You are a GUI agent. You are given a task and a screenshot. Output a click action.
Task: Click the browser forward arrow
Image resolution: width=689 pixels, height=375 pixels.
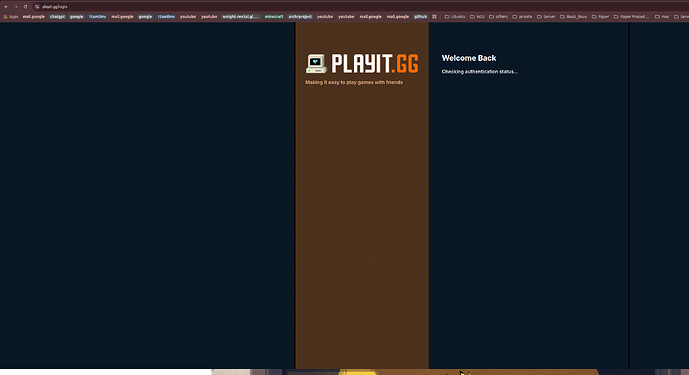pyautogui.click(x=16, y=7)
